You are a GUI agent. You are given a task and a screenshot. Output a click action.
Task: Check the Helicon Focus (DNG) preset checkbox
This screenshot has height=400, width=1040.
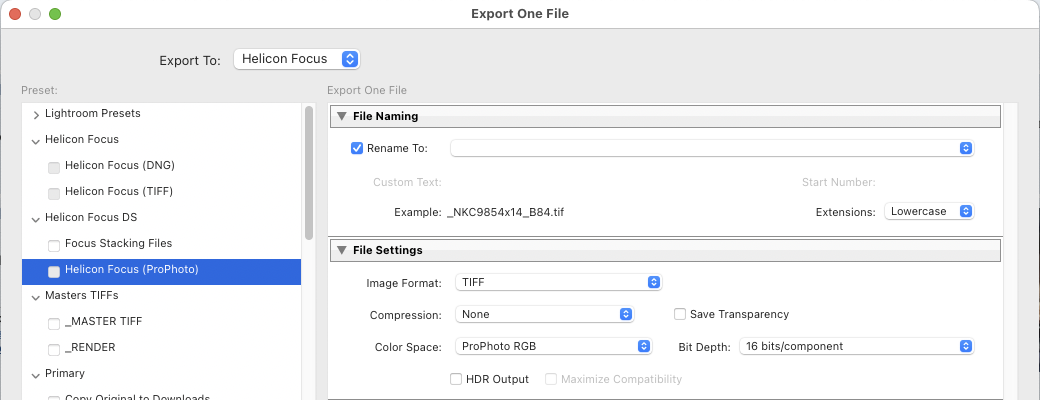[x=54, y=167]
